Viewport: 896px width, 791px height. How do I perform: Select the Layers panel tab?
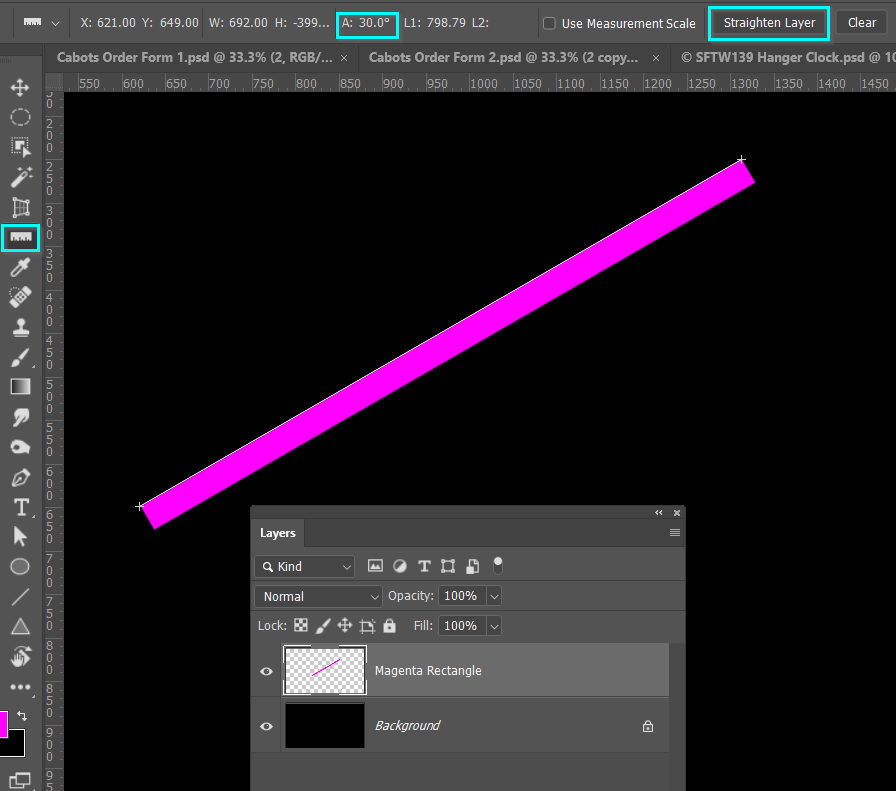pyautogui.click(x=278, y=533)
